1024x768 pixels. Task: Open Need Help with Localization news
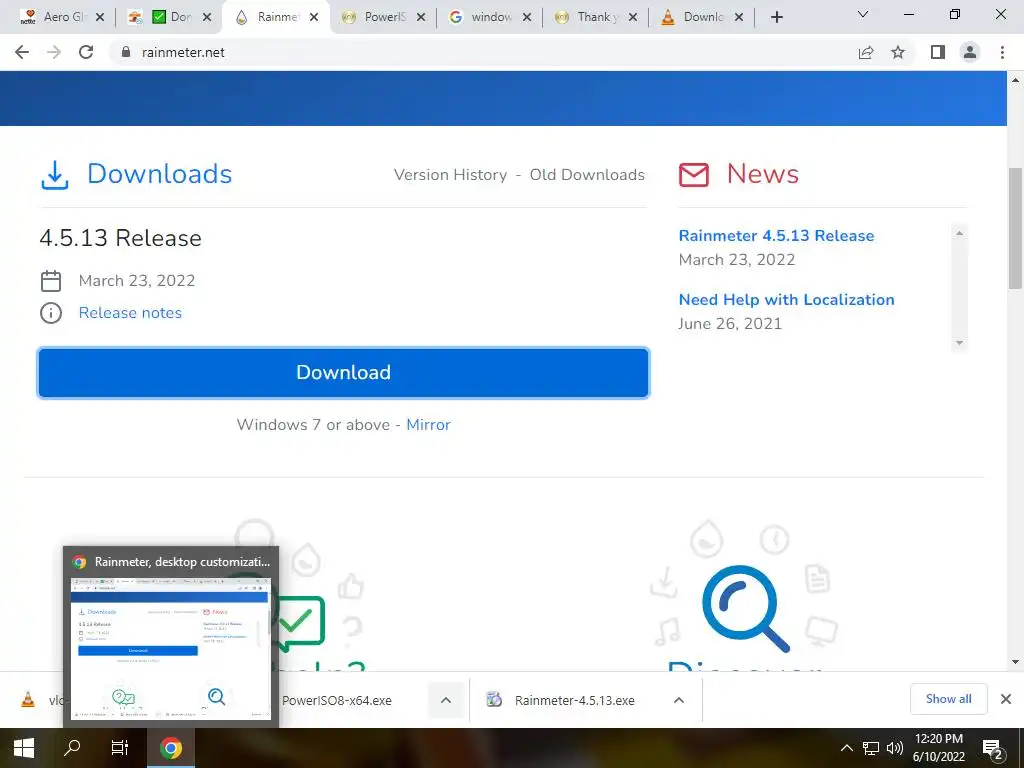[786, 300]
